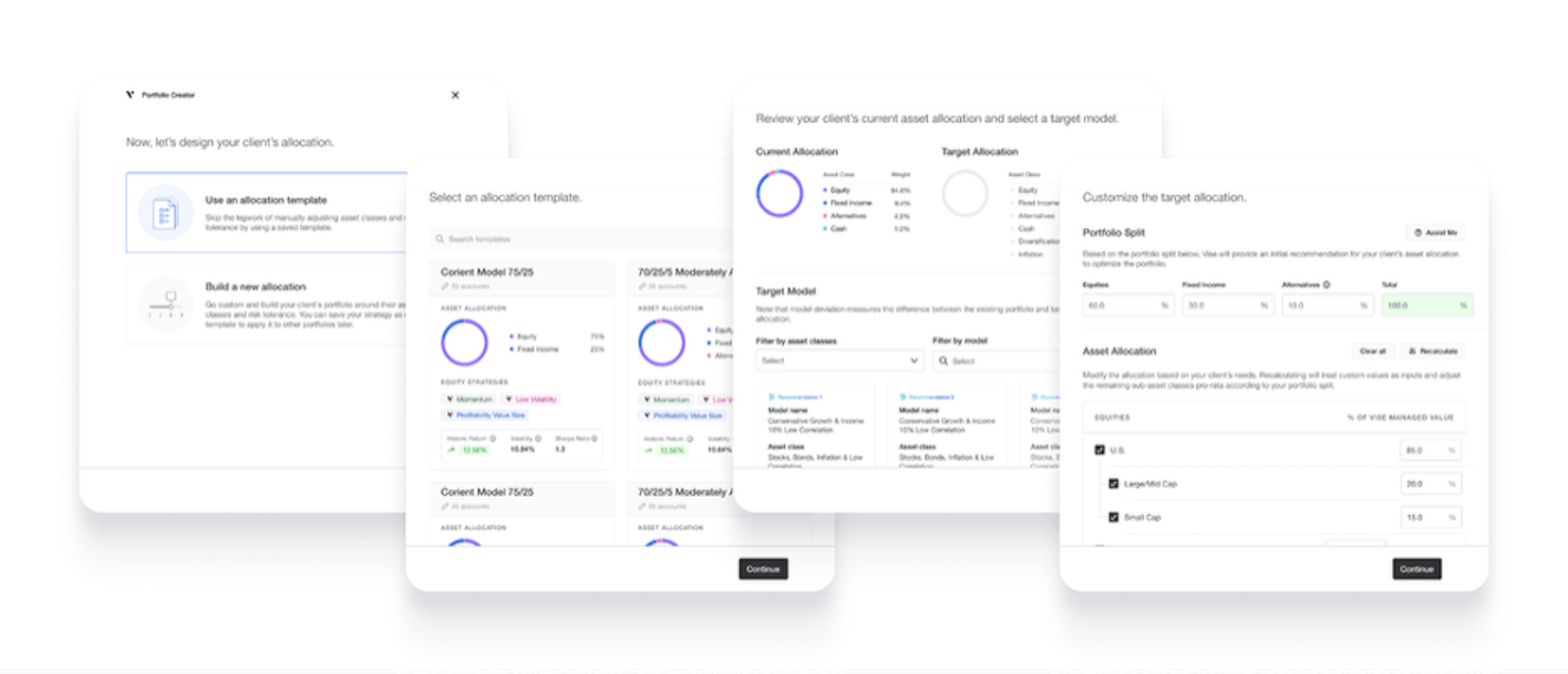Click the Equities percentage input field
The width and height of the screenshot is (1568, 674).
[1129, 306]
